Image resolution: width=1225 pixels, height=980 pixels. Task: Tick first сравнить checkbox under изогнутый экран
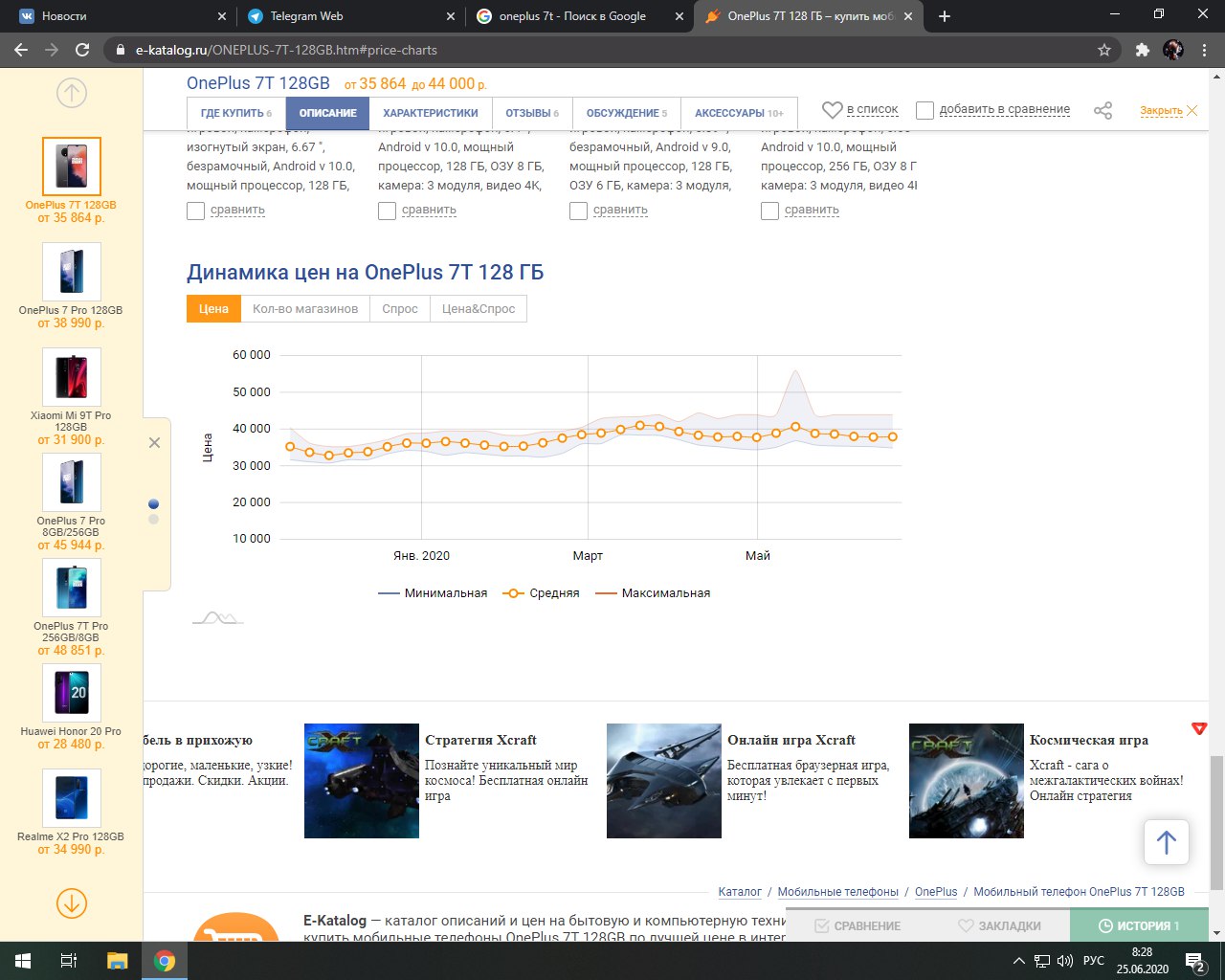[x=195, y=211]
